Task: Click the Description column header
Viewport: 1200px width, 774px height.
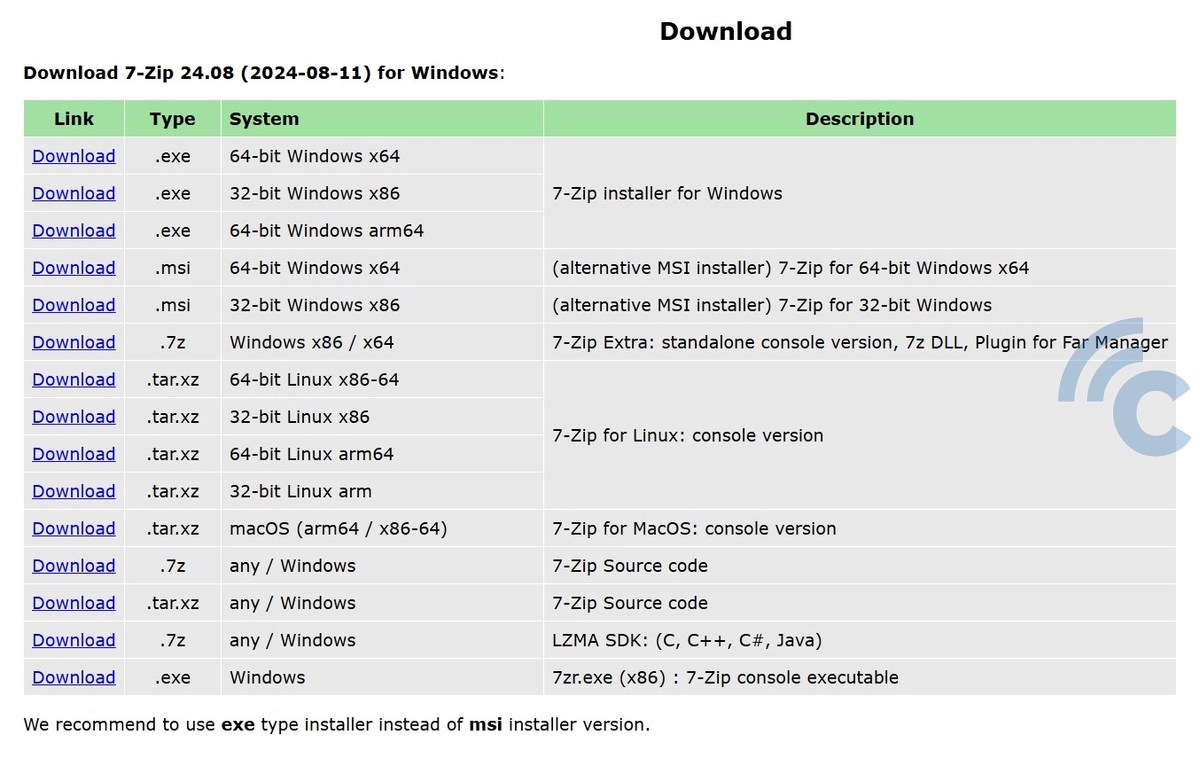Action: 860,118
